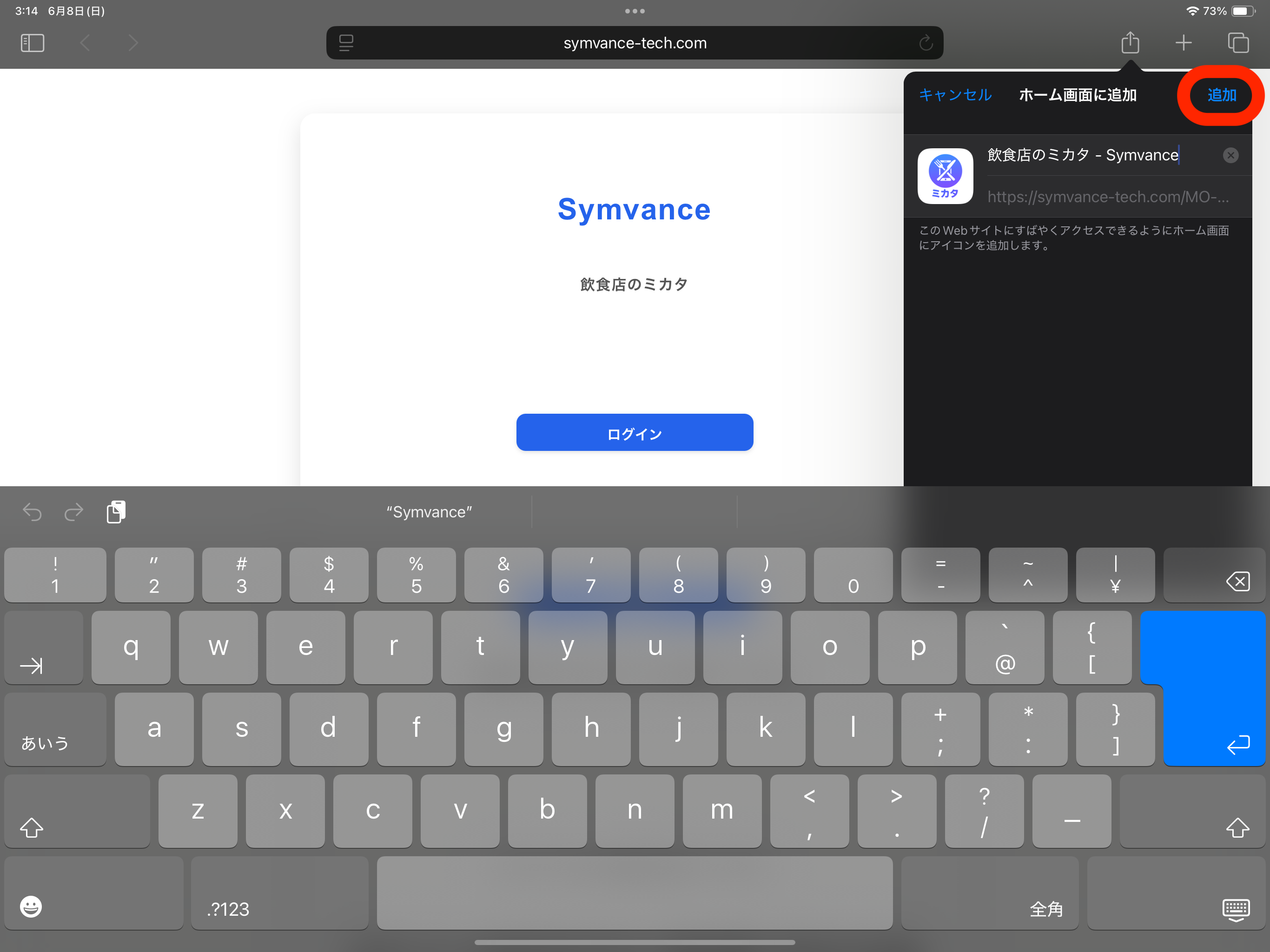Go back with the back arrow
The image size is (1270, 952).
(x=85, y=43)
